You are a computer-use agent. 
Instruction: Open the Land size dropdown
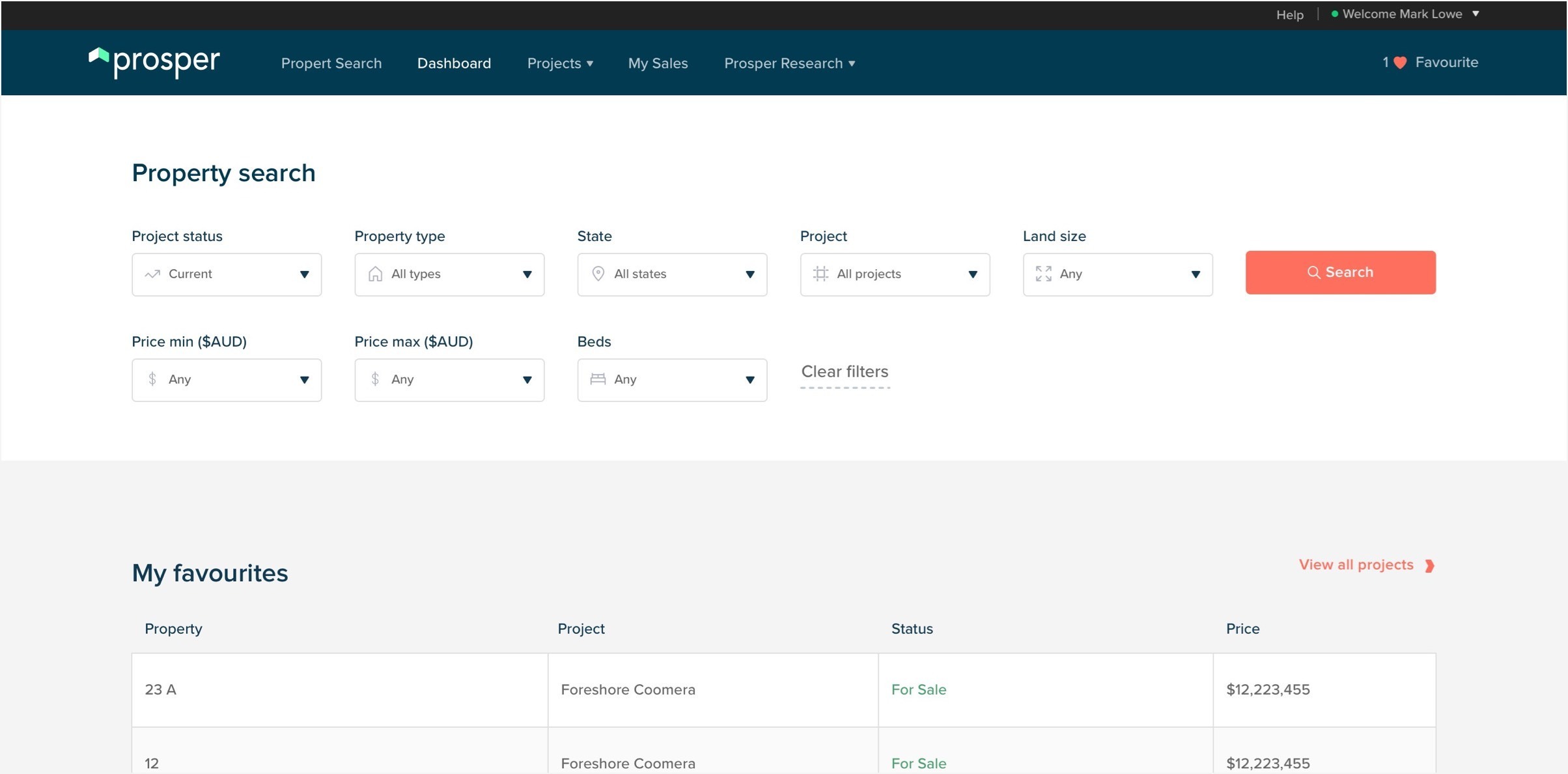tap(1117, 274)
